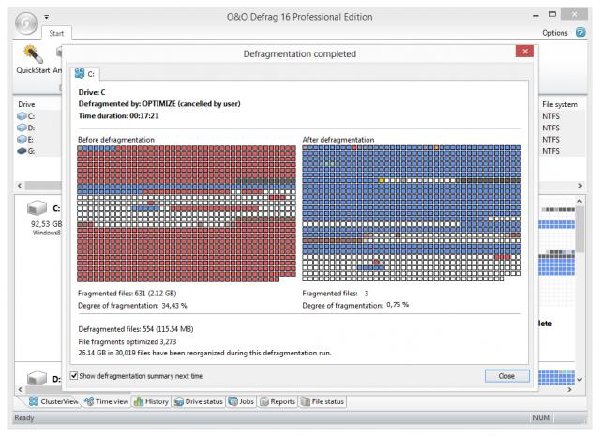Viewport: 600px width, 438px height.
Task: Click 'Defragmented files: 554' text
Action: 116,329
